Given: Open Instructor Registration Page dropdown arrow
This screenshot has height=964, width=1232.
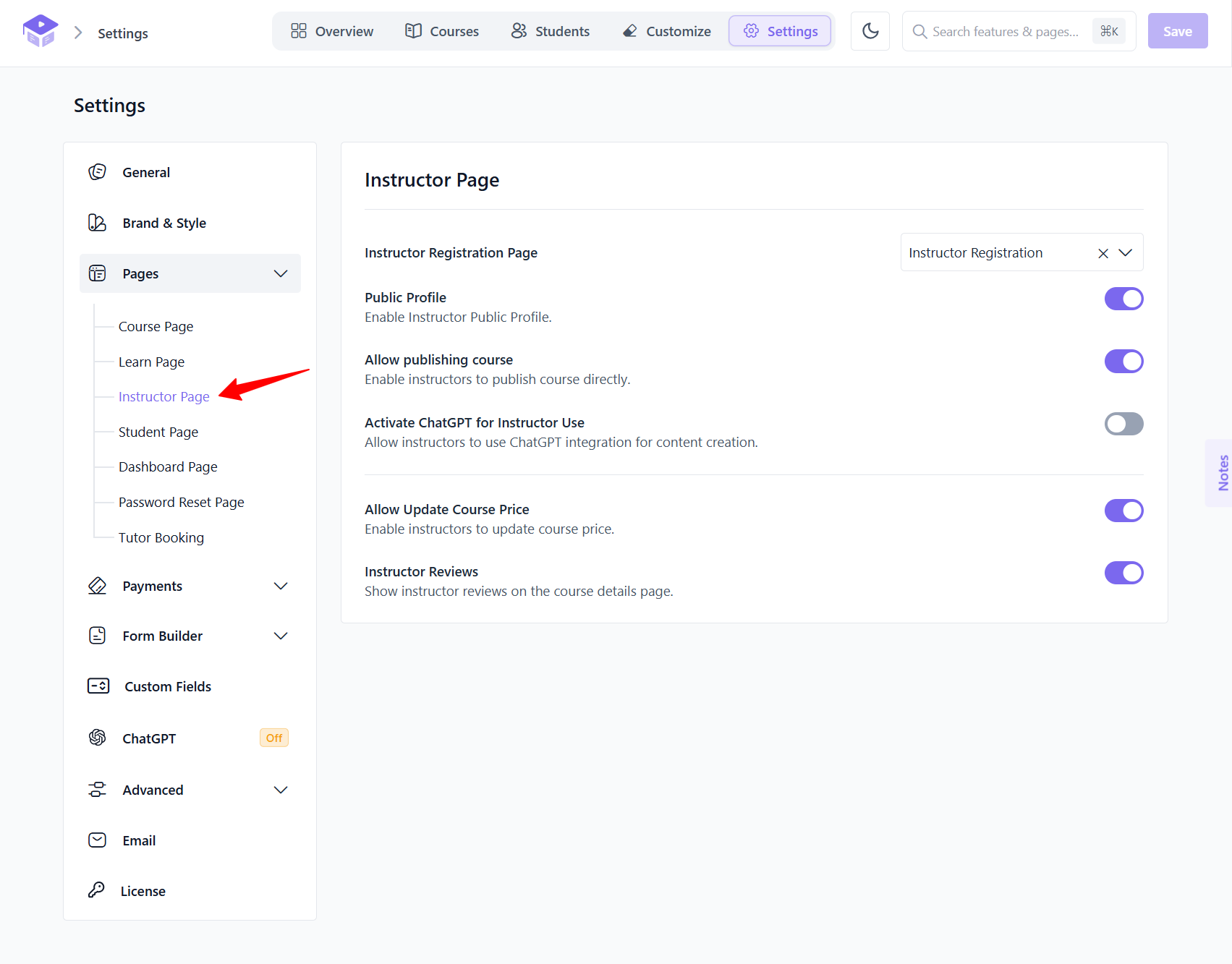Looking at the screenshot, I should pos(1125,252).
